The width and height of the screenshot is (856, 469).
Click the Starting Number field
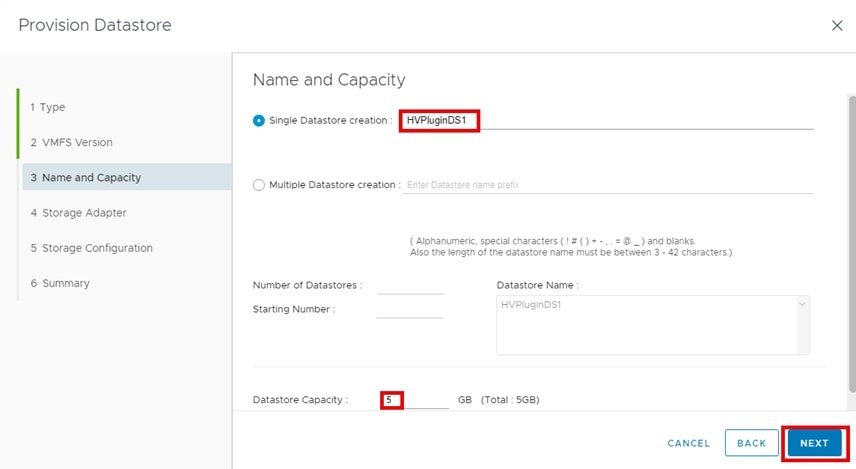410,310
